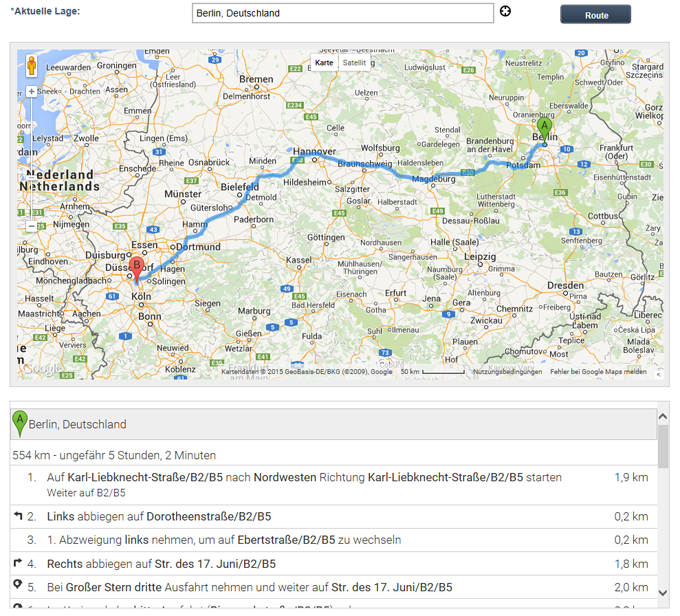
Task: Click the map resize corner icon
Action: [659, 375]
